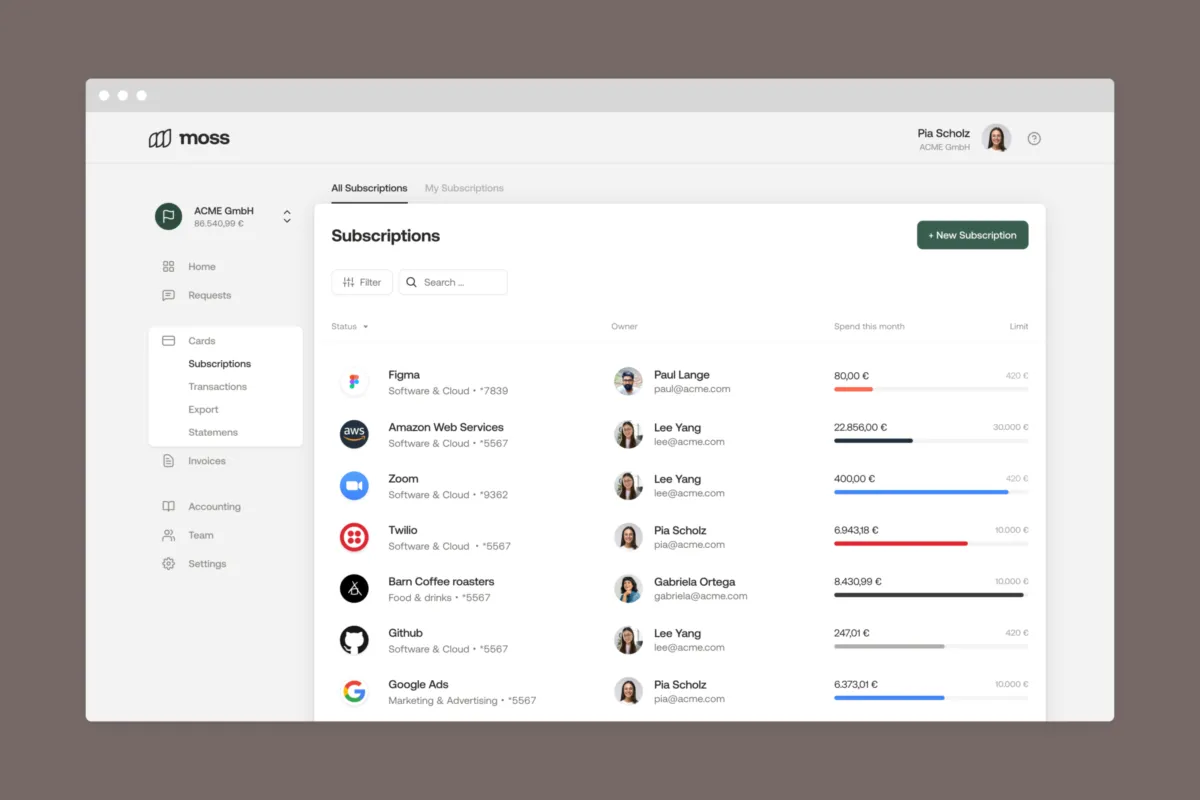Click the Zoom blue spend progress bar
Image resolution: width=1200 pixels, height=800 pixels.
(x=921, y=492)
